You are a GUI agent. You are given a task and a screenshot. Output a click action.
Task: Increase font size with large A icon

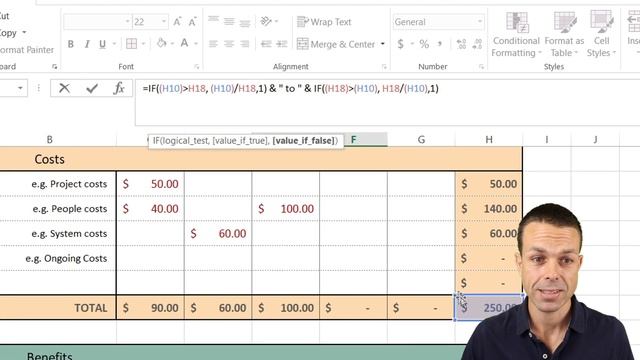point(177,22)
